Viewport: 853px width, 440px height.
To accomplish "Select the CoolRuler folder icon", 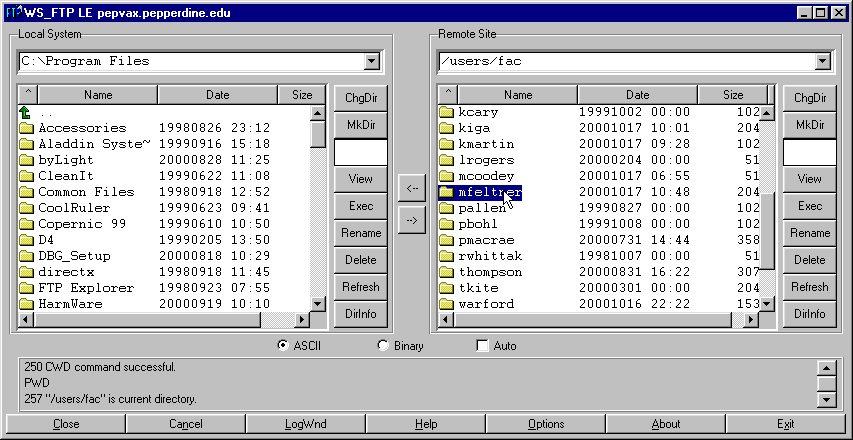I will 26,208.
